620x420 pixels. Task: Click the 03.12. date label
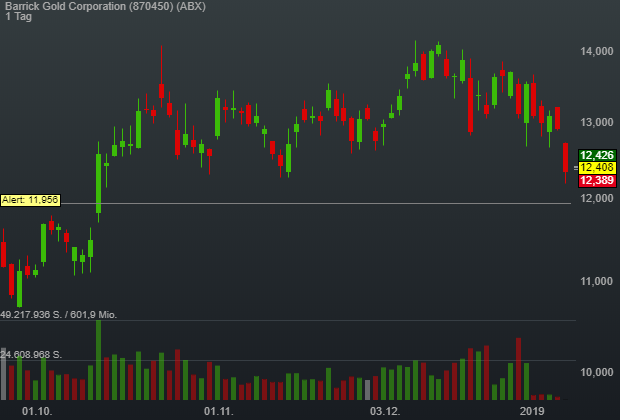click(x=385, y=411)
